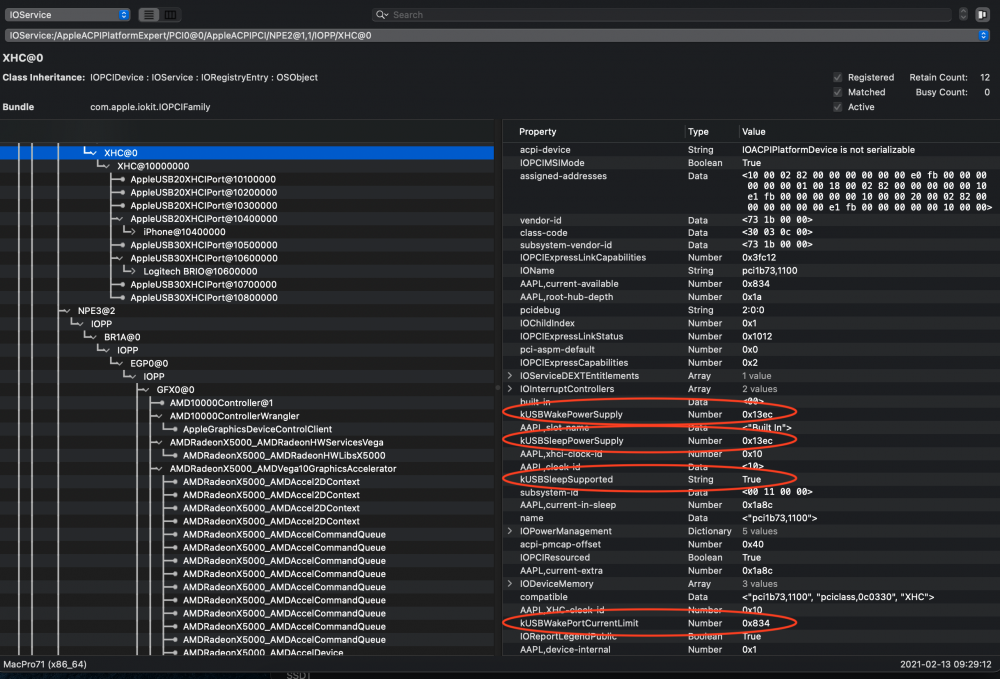This screenshot has width=1000, height=679.
Task: Expand the iPhone@10400000 node
Action: tap(133, 232)
